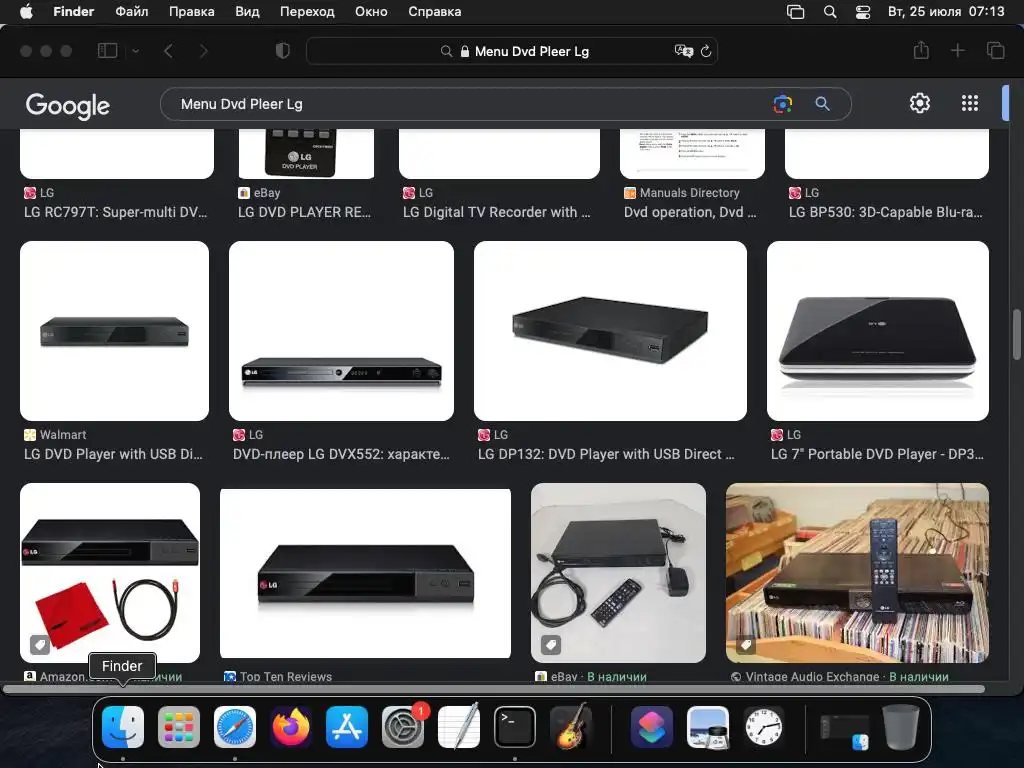Viewport: 1024px width, 768px height.
Task: Open LG DP132 DVD Player thumbnail
Action: tap(610, 331)
